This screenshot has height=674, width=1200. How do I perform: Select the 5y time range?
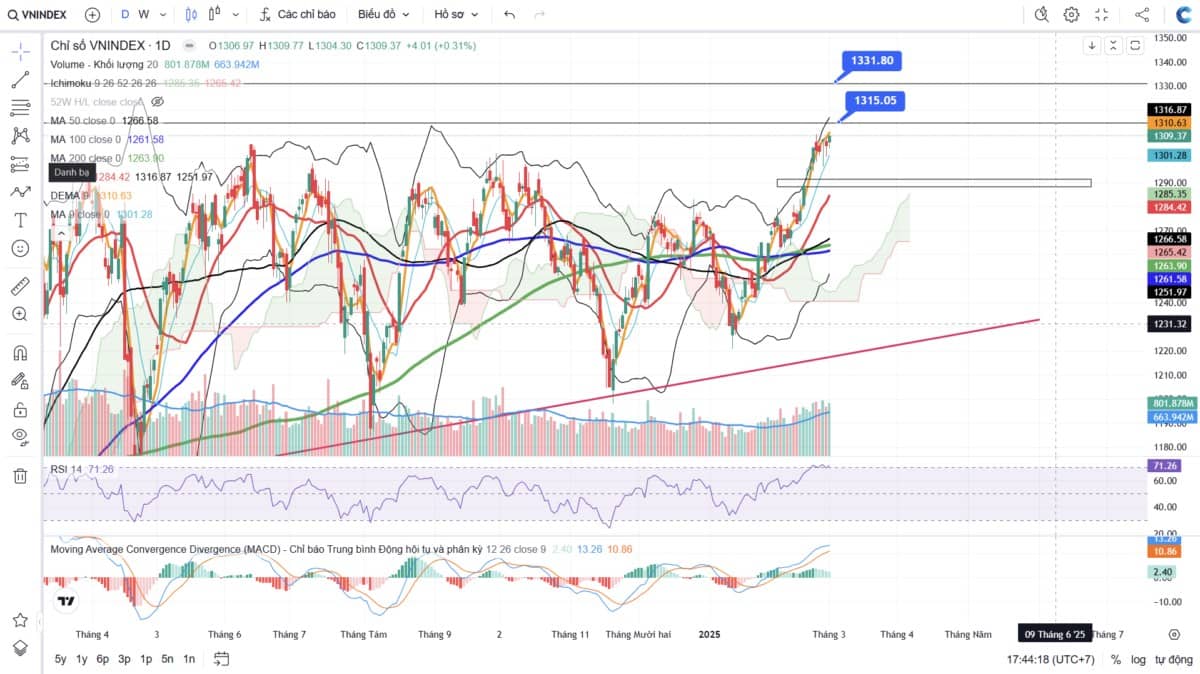[61, 659]
